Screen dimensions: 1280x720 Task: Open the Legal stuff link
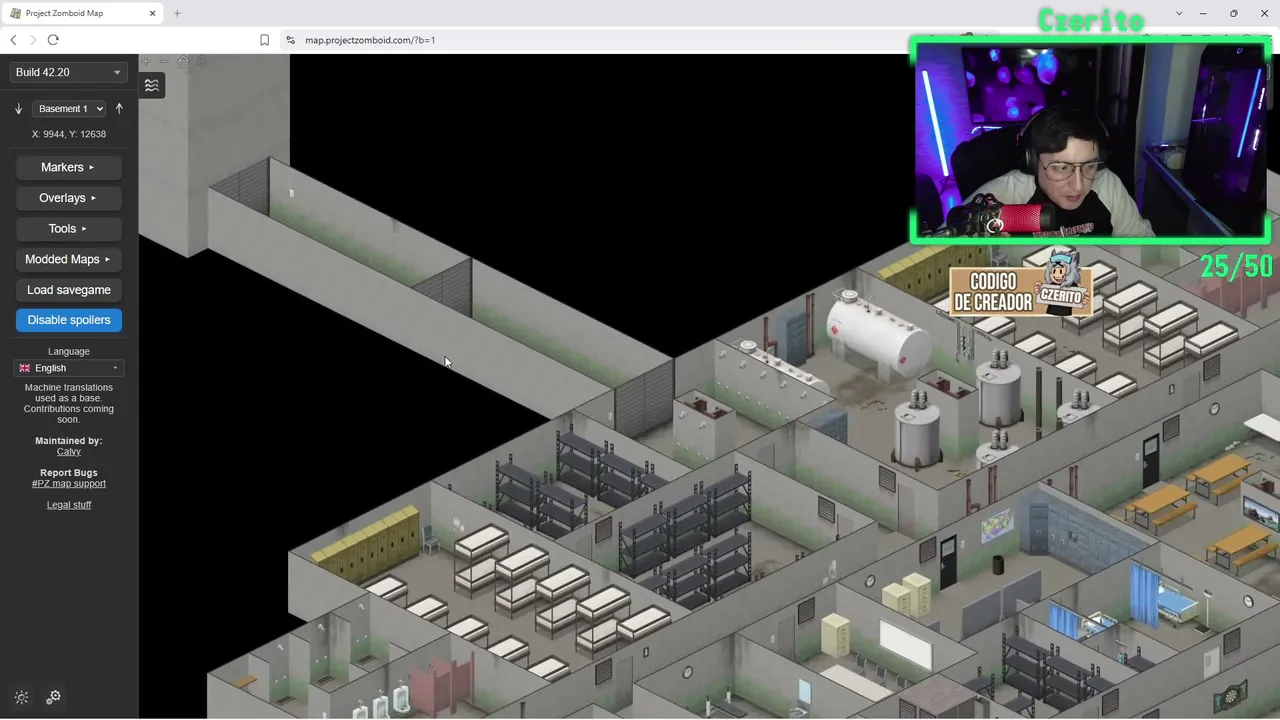pyautogui.click(x=69, y=505)
